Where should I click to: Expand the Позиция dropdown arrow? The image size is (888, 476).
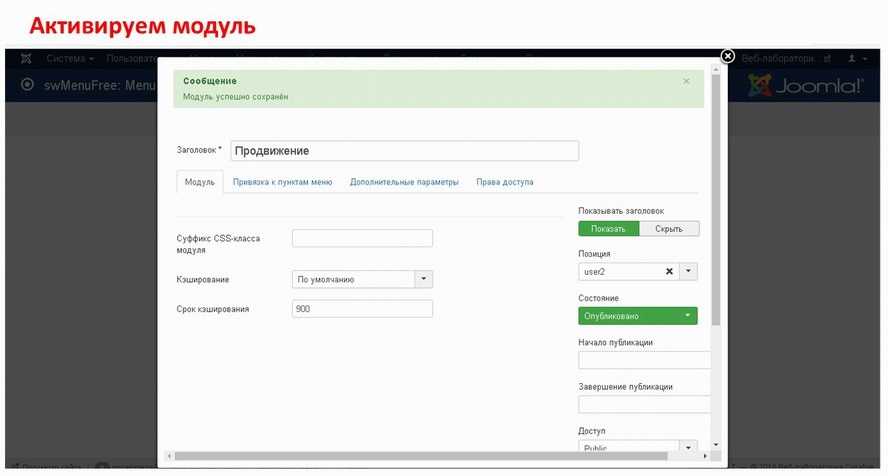689,272
